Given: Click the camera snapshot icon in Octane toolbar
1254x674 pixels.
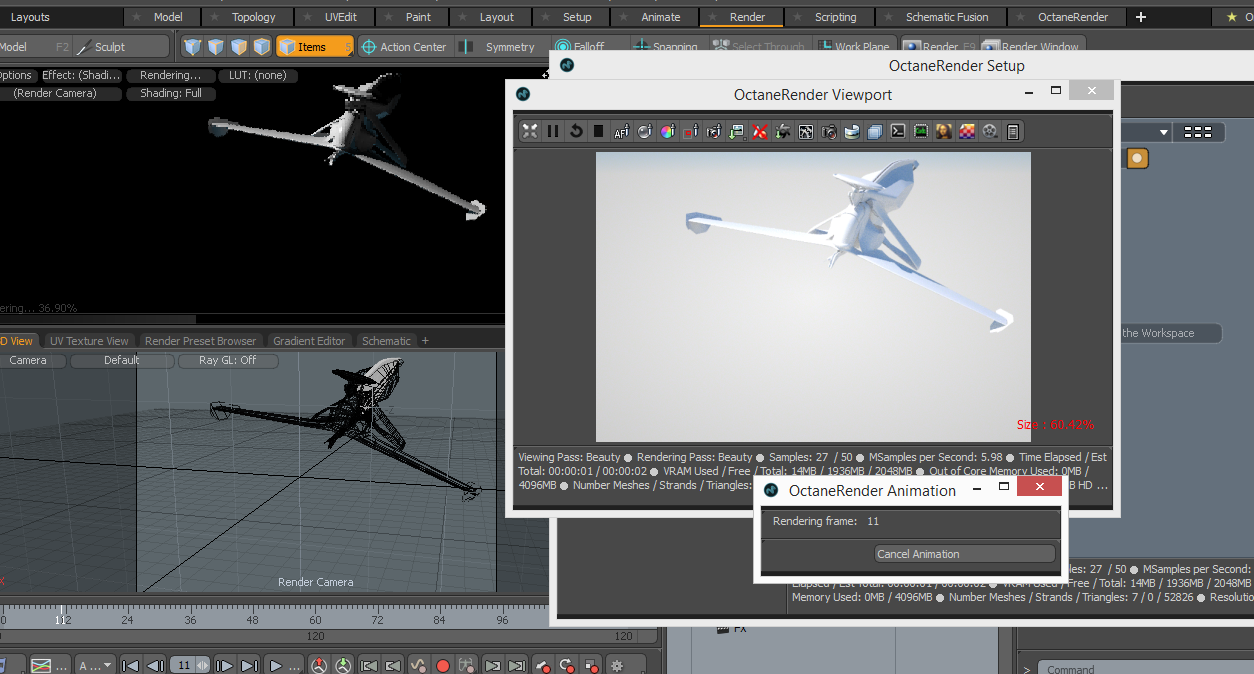Looking at the screenshot, I should point(829,131).
